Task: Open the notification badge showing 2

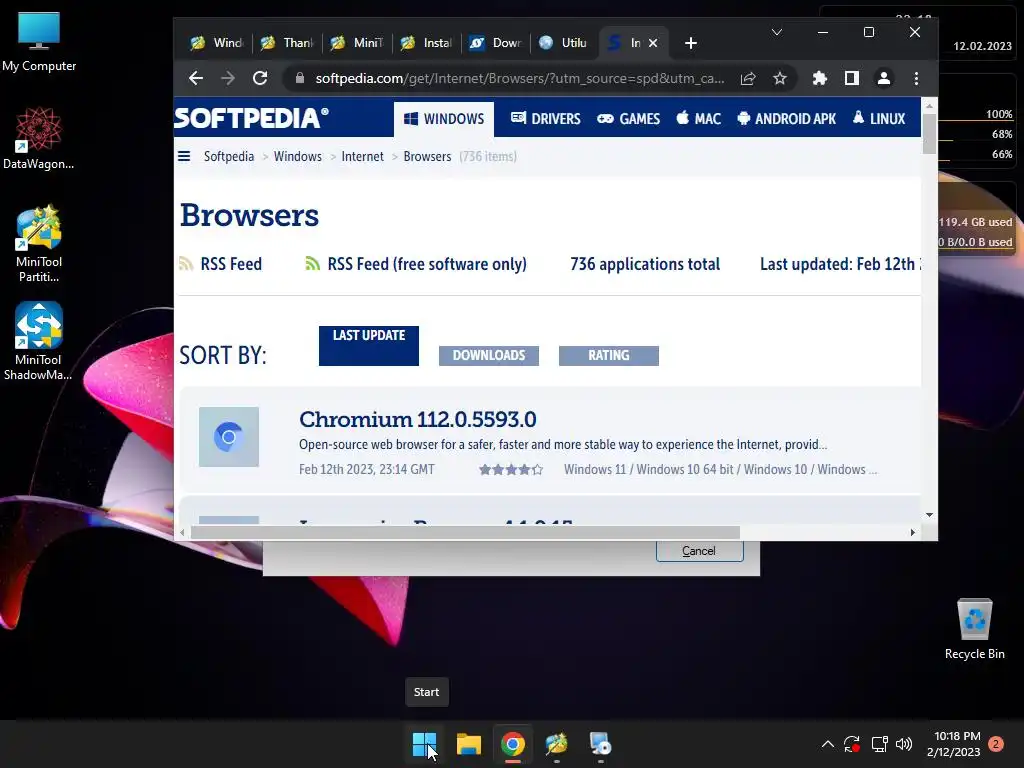Action: (996, 744)
